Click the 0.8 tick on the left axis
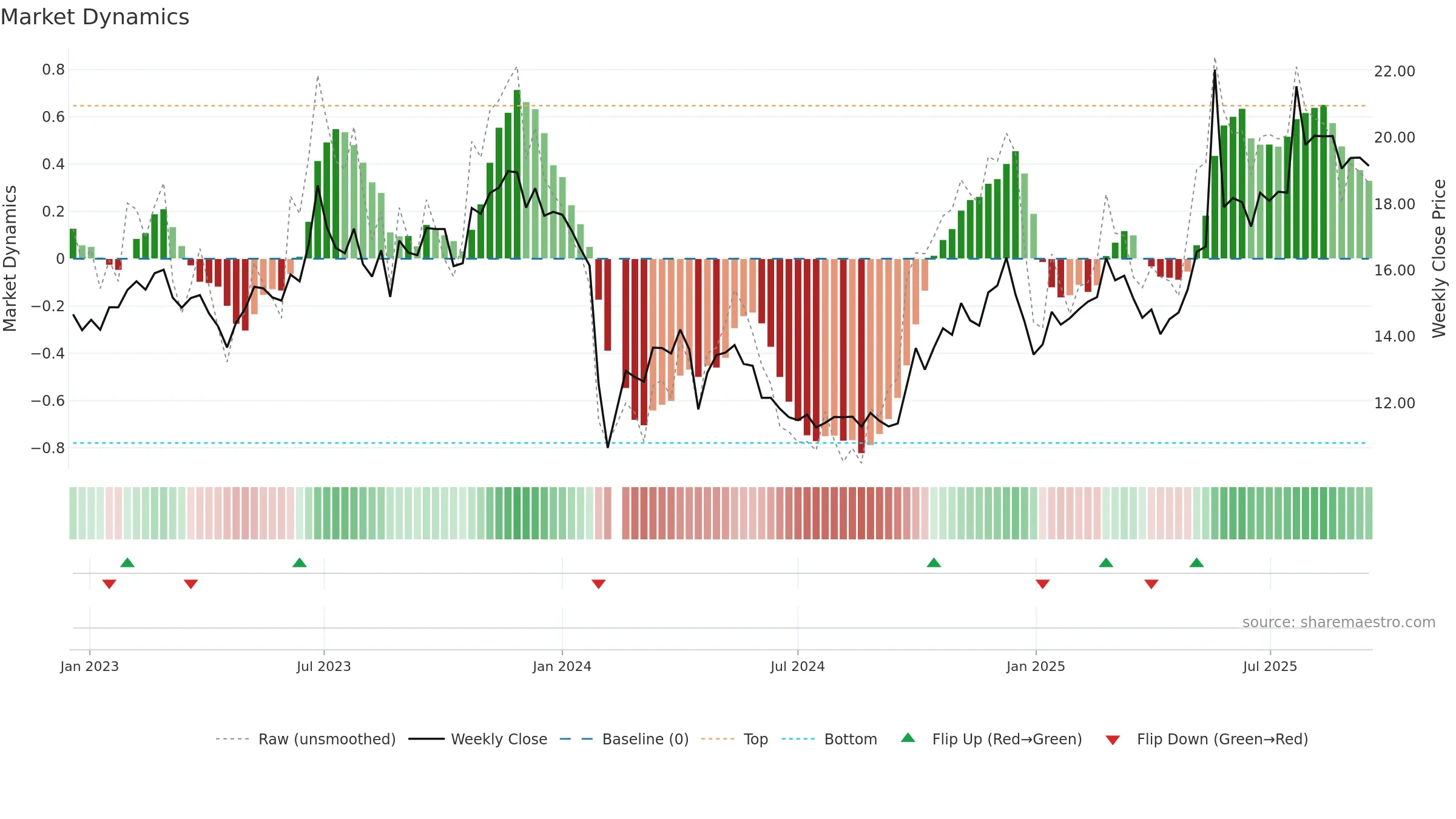Image resolution: width=1456 pixels, height=819 pixels. tap(53, 70)
